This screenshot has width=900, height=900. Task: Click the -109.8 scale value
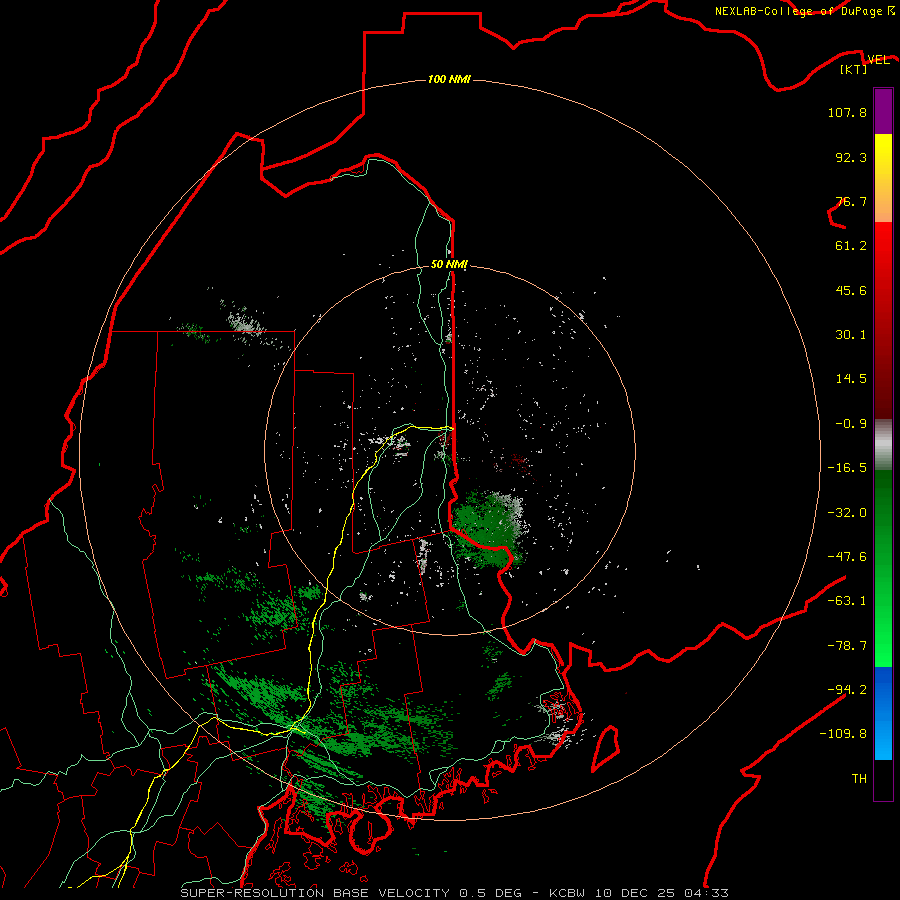tap(843, 734)
